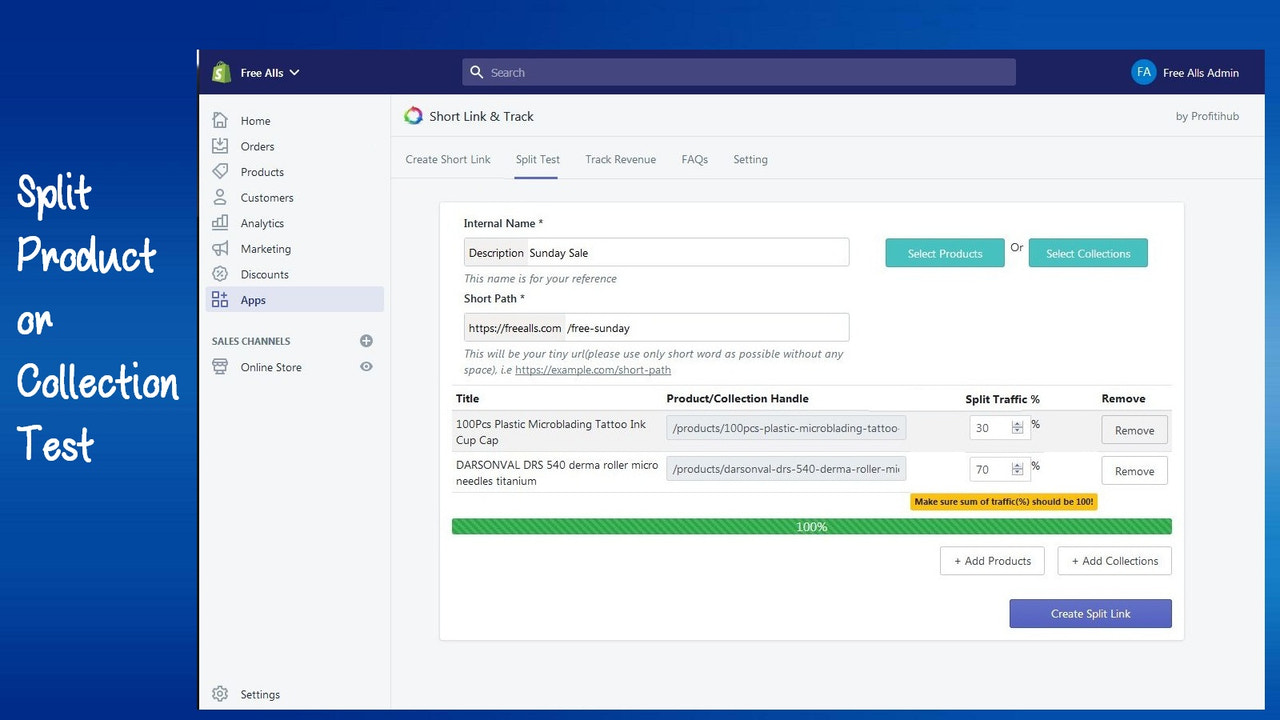This screenshot has height=720, width=1280.
Task: Click the Discounts badge icon
Action: tap(220, 274)
